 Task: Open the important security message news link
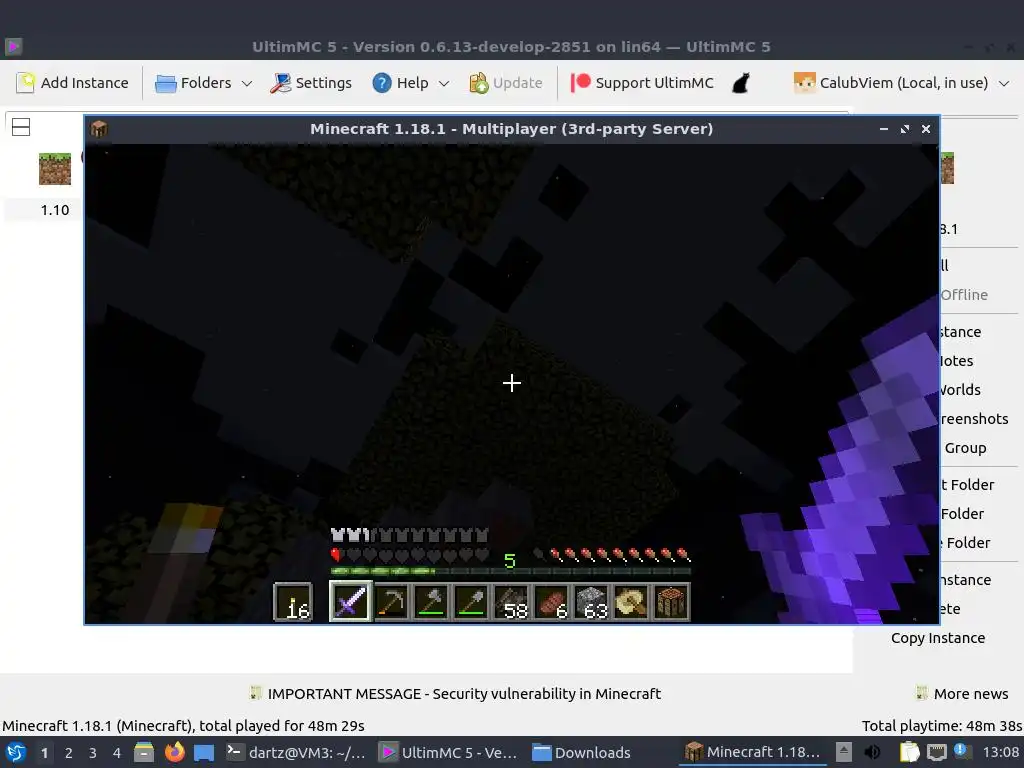point(455,694)
